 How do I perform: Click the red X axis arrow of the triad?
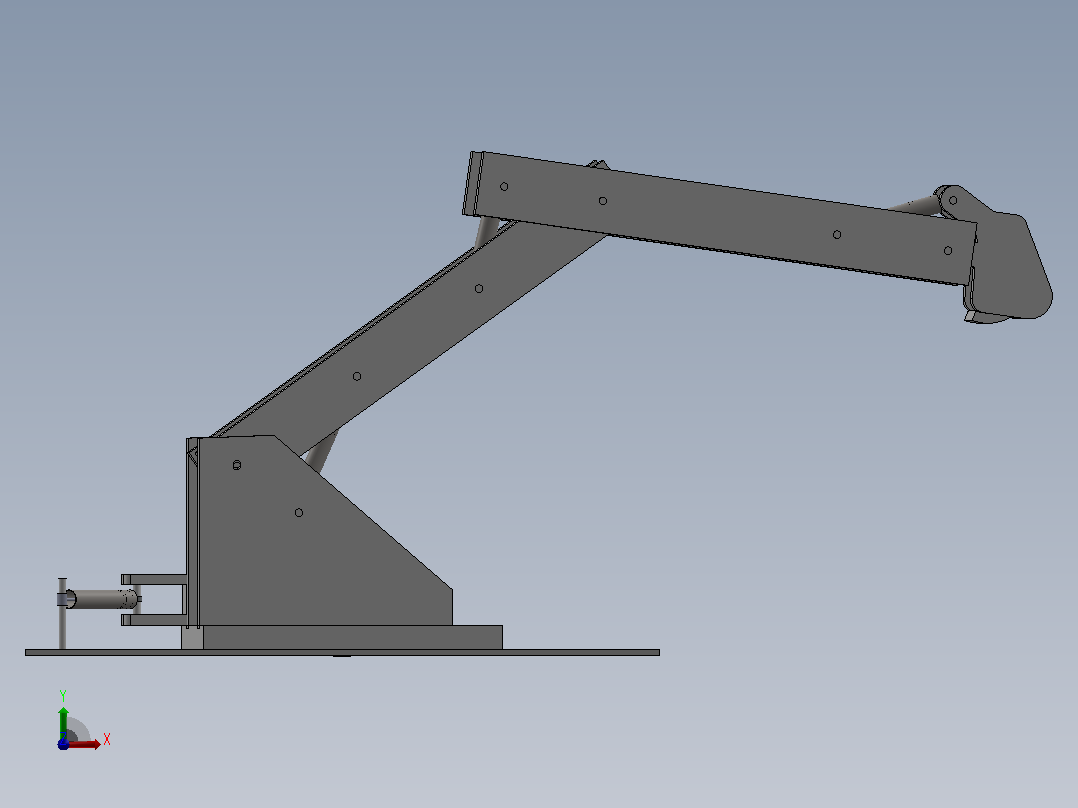click(84, 745)
